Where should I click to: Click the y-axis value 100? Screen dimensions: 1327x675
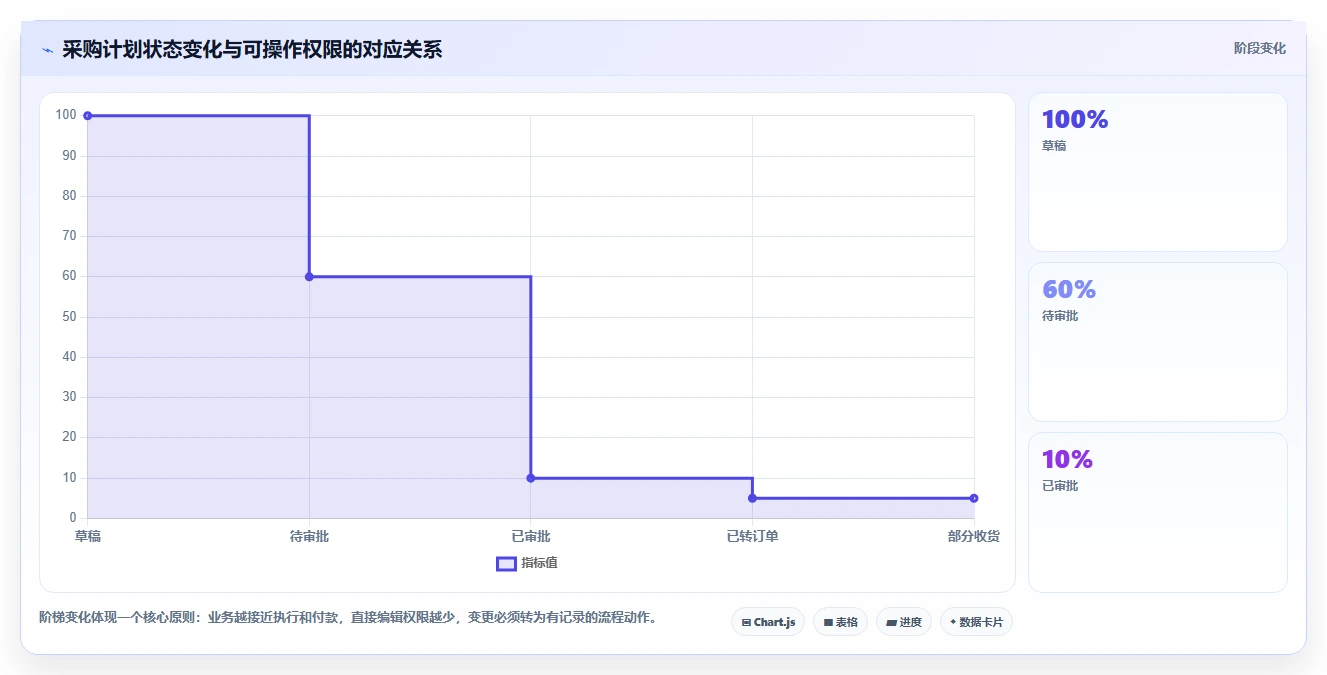(66, 116)
